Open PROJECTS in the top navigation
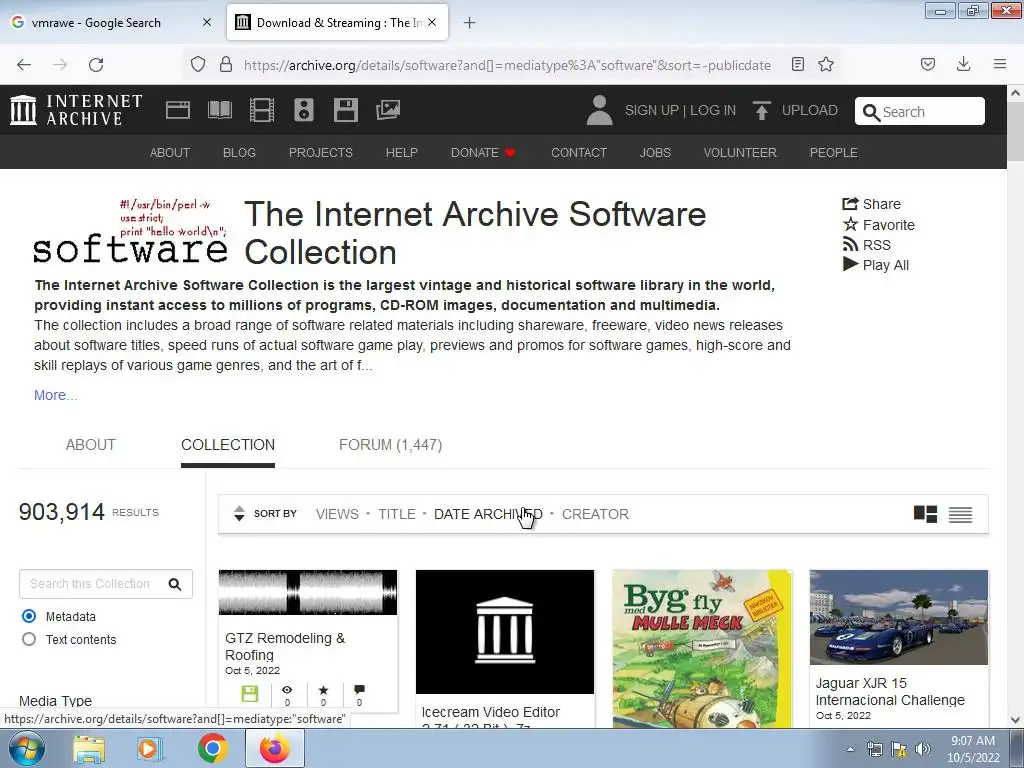The height and width of the screenshot is (768, 1024). tap(321, 153)
